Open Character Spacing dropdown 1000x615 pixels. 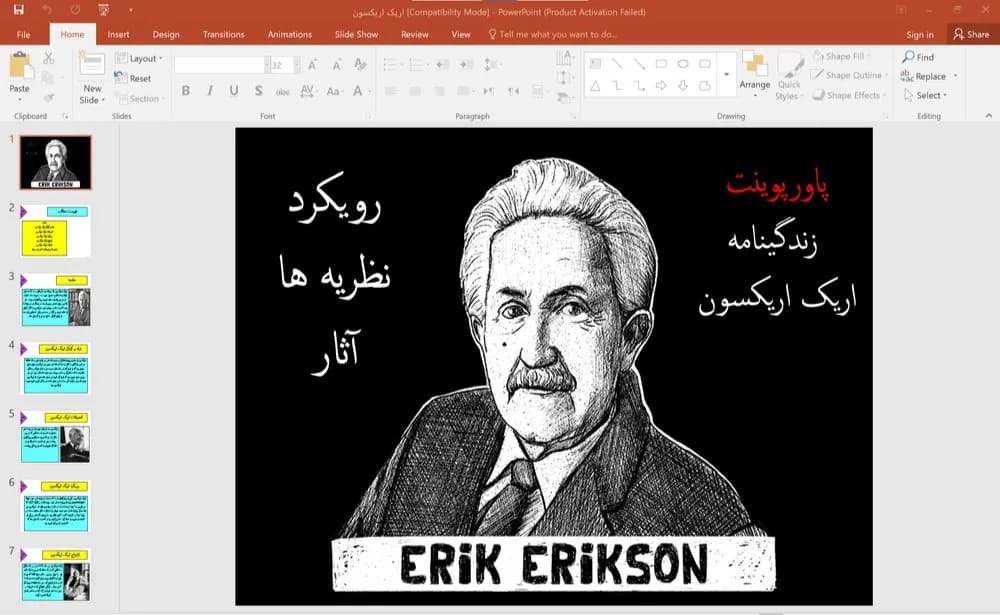click(308, 91)
